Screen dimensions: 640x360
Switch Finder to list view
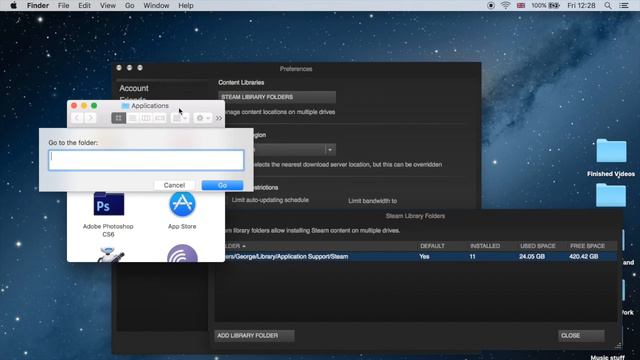pos(132,118)
